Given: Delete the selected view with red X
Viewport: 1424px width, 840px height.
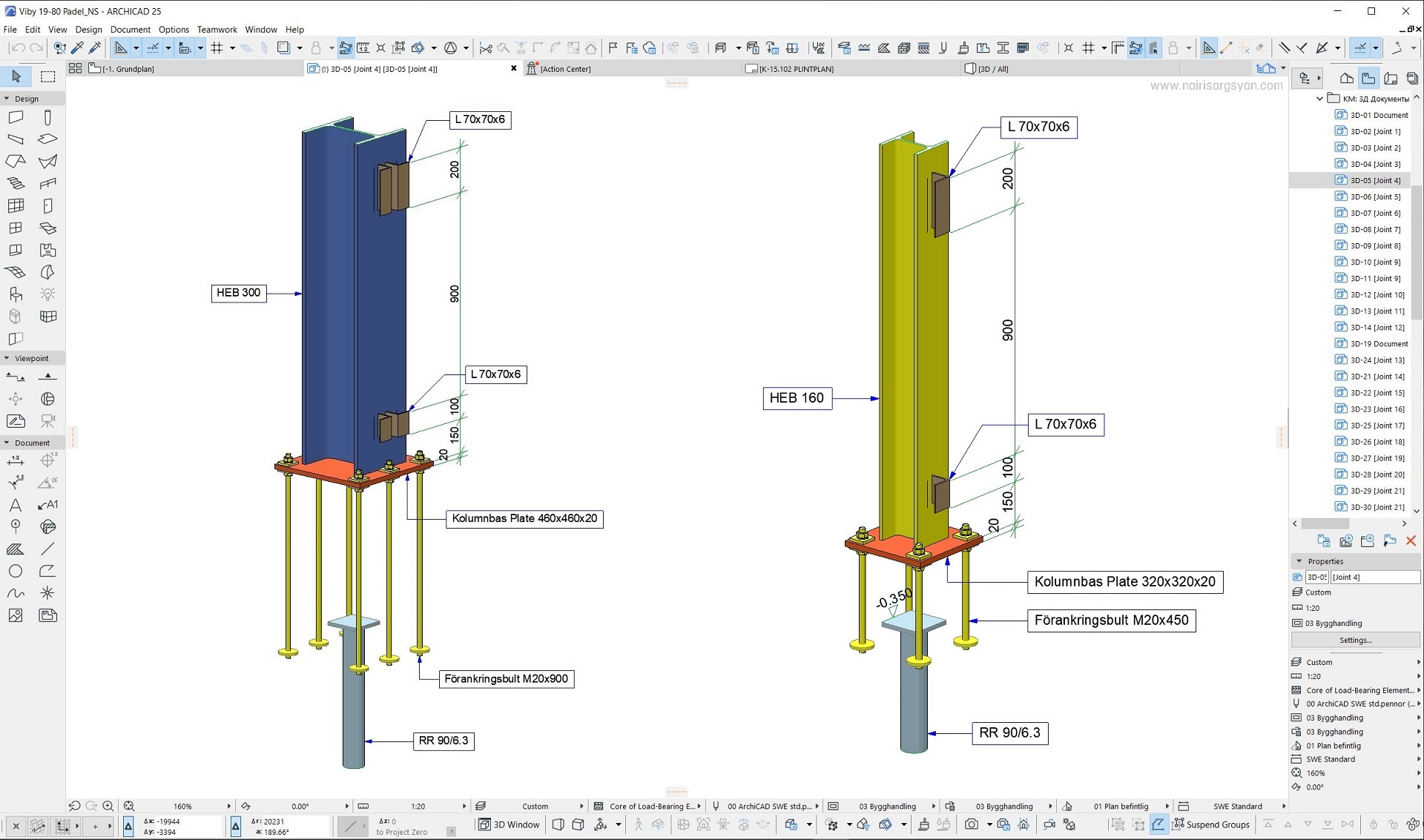Looking at the screenshot, I should pyautogui.click(x=1411, y=541).
